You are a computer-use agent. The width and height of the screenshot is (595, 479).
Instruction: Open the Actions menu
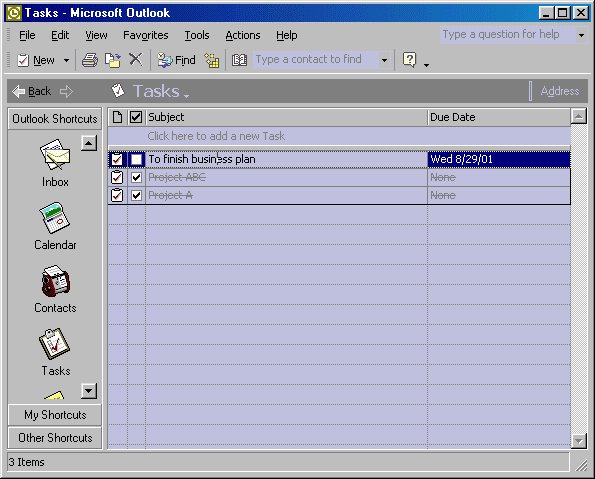pyautogui.click(x=243, y=35)
